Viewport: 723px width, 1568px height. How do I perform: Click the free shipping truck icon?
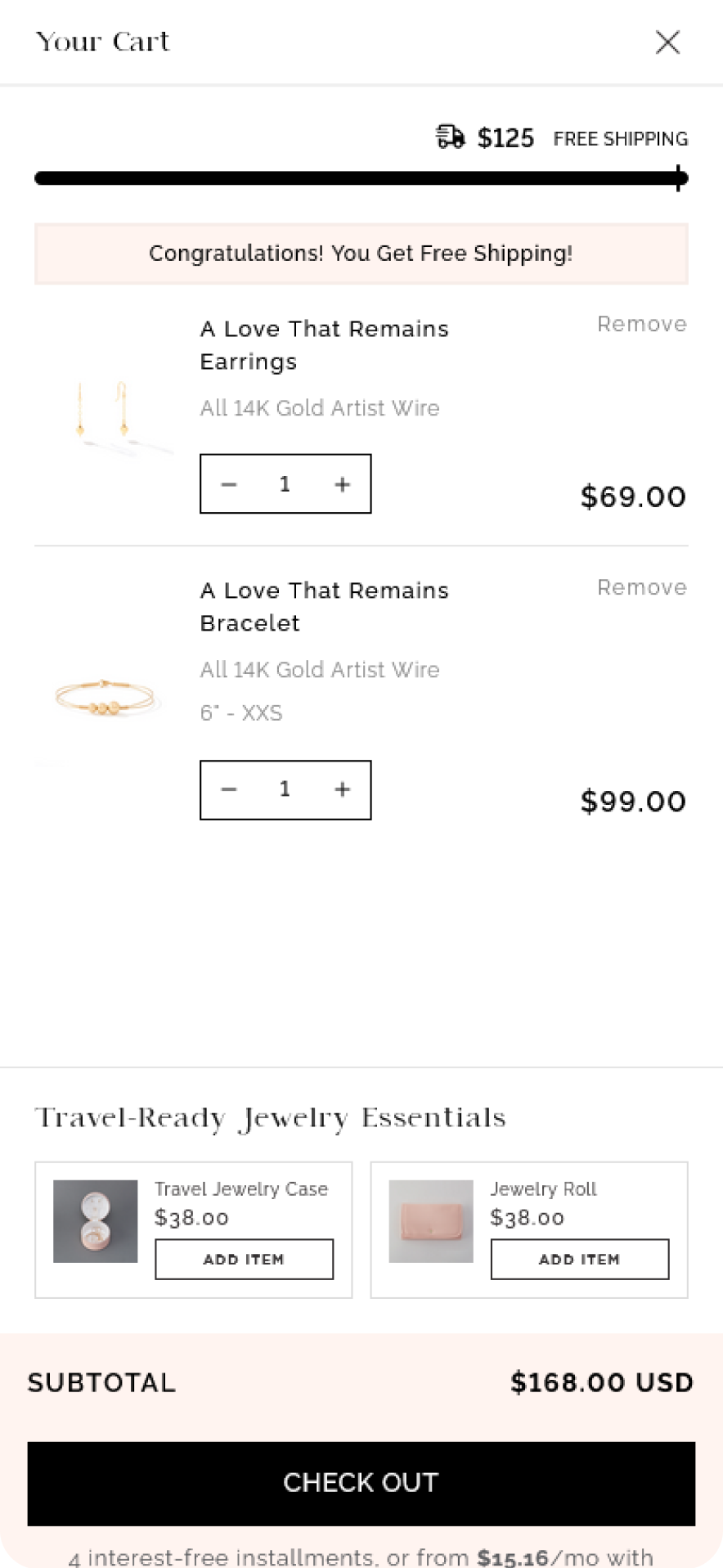tap(450, 137)
